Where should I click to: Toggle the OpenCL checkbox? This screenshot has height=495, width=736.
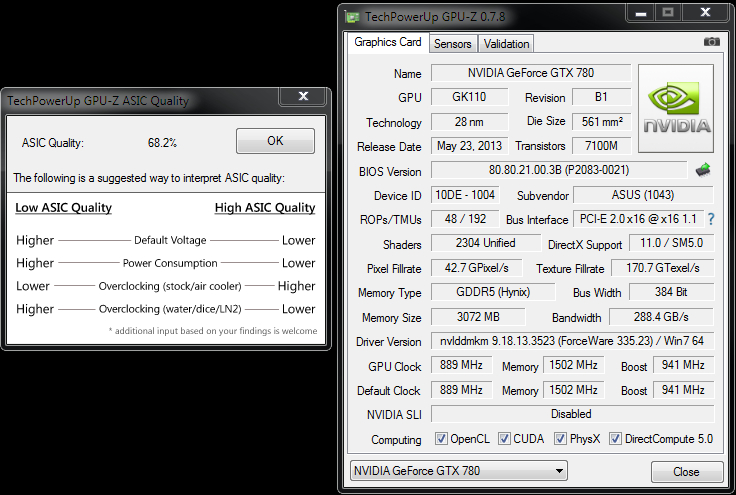[441, 439]
